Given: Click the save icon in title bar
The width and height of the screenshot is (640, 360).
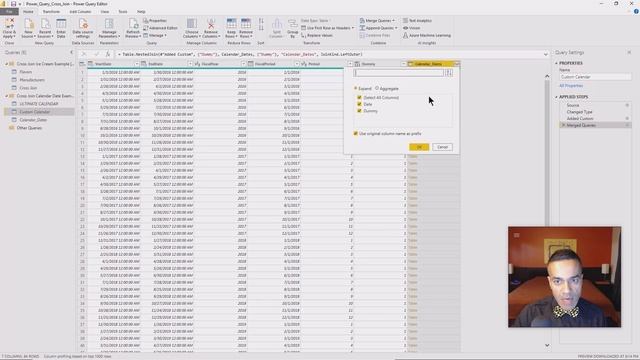Looking at the screenshot, I should tap(13, 4).
